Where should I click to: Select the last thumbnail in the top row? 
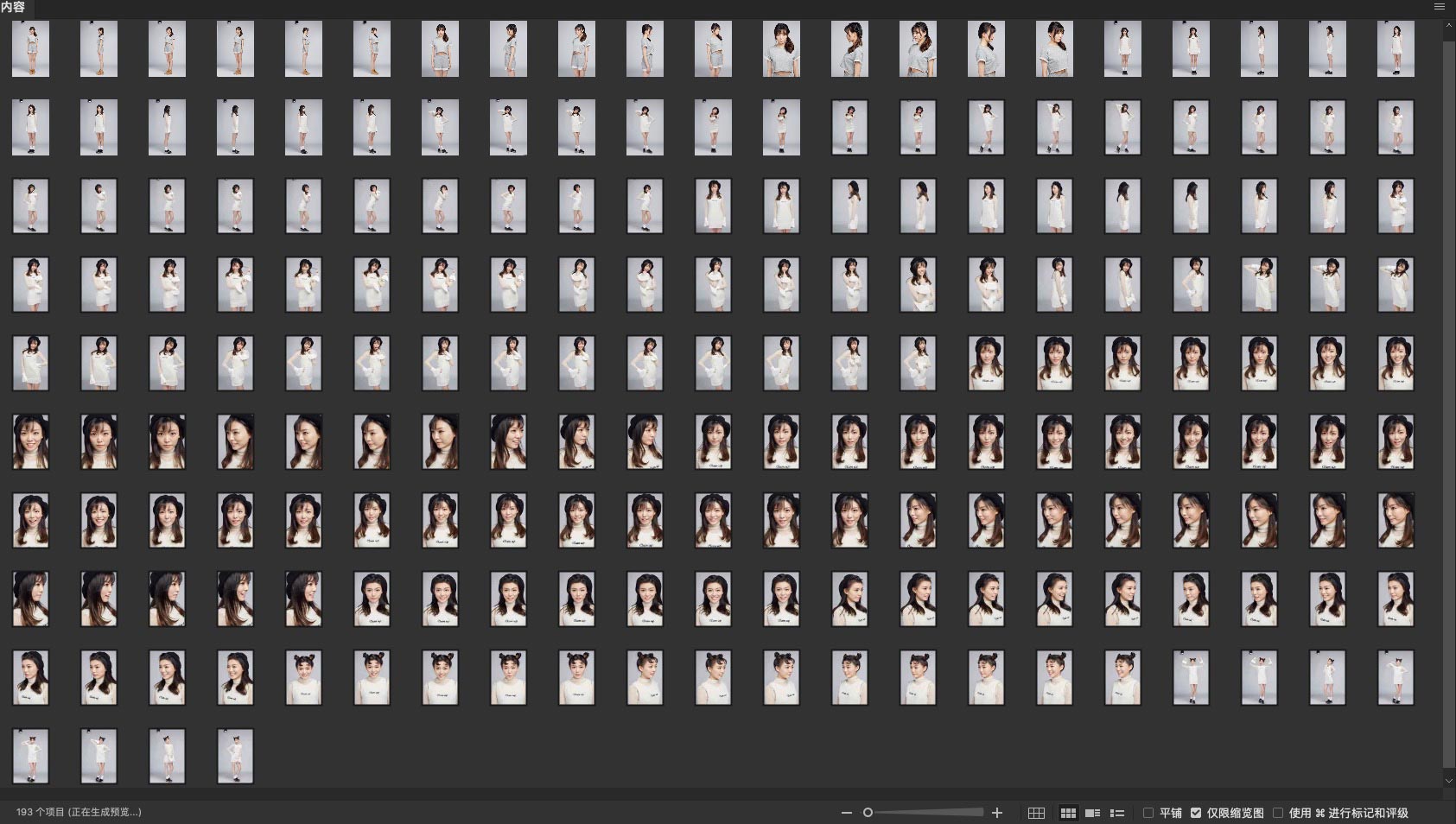pos(1396,49)
